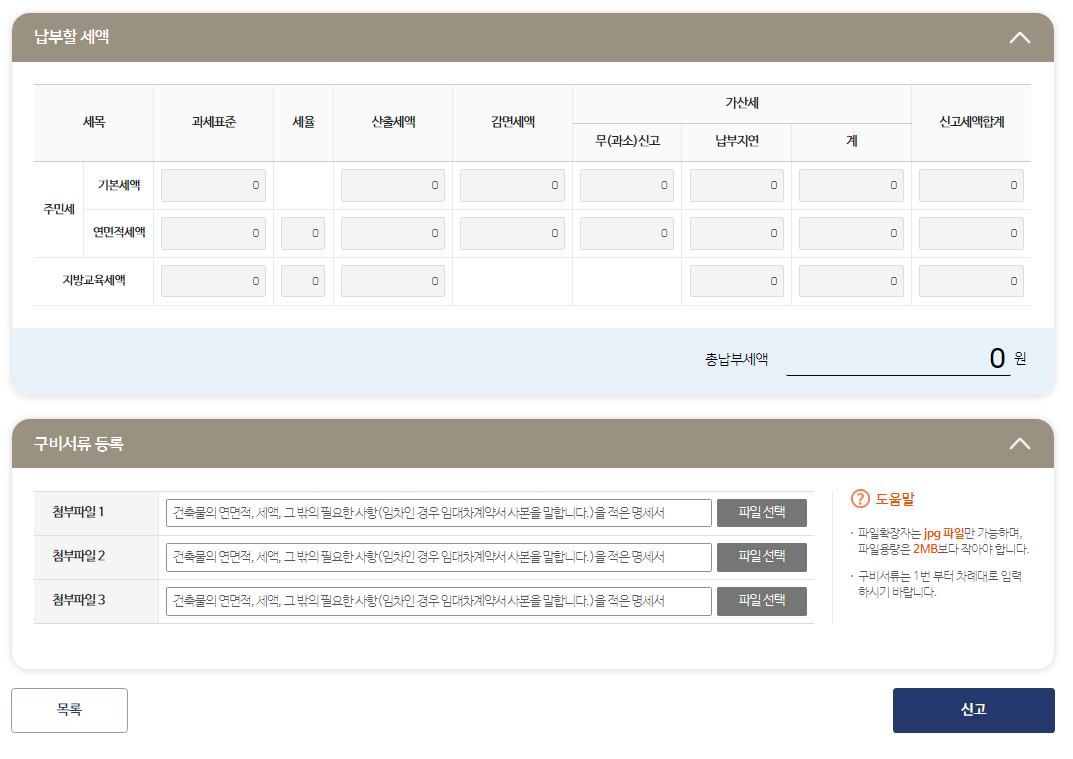The height and width of the screenshot is (759, 1073).
Task: Click 파일 선택 for 첨부파일 1
Action: pos(761,512)
